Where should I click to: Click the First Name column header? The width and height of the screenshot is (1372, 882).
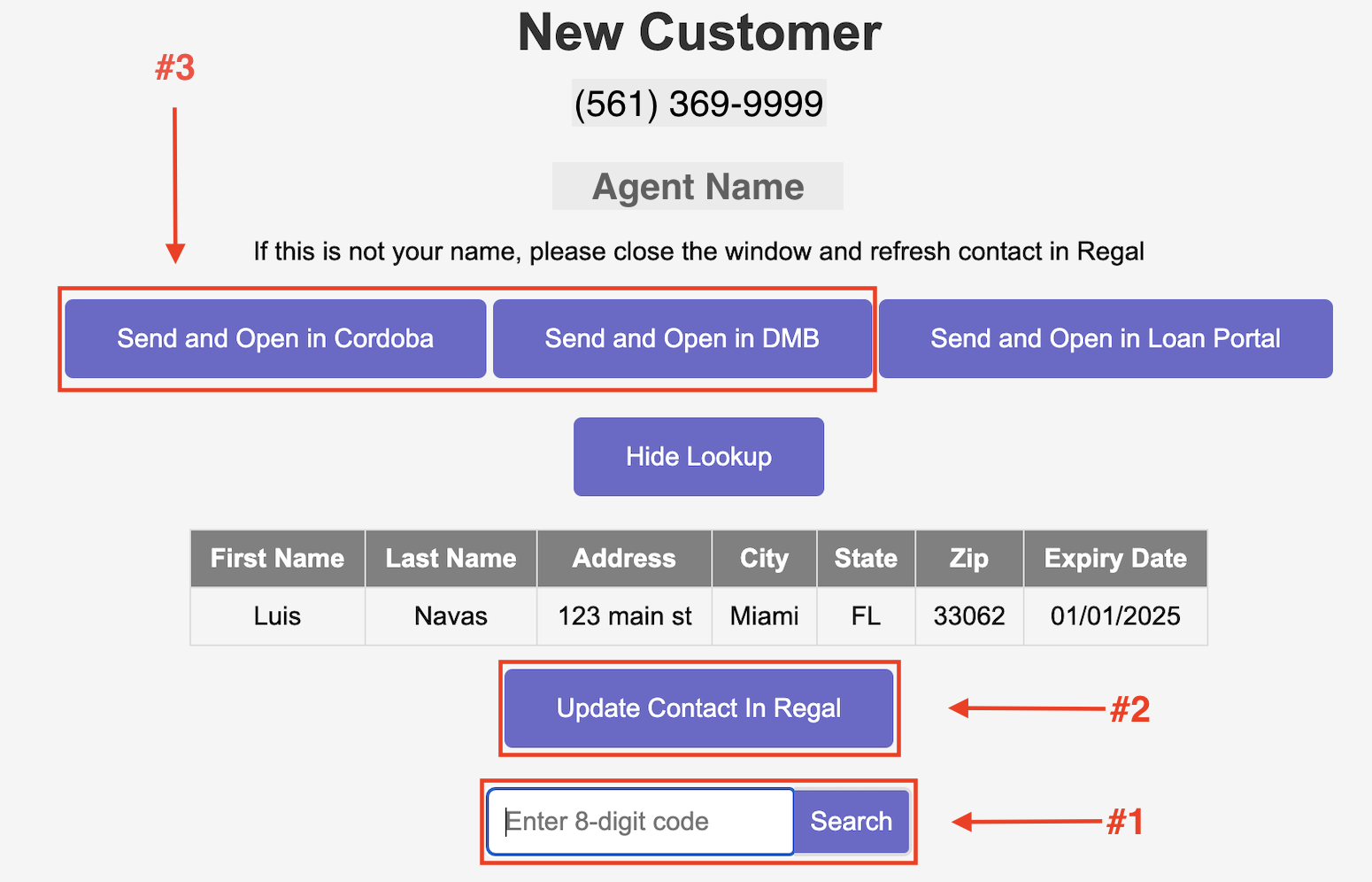(277, 559)
